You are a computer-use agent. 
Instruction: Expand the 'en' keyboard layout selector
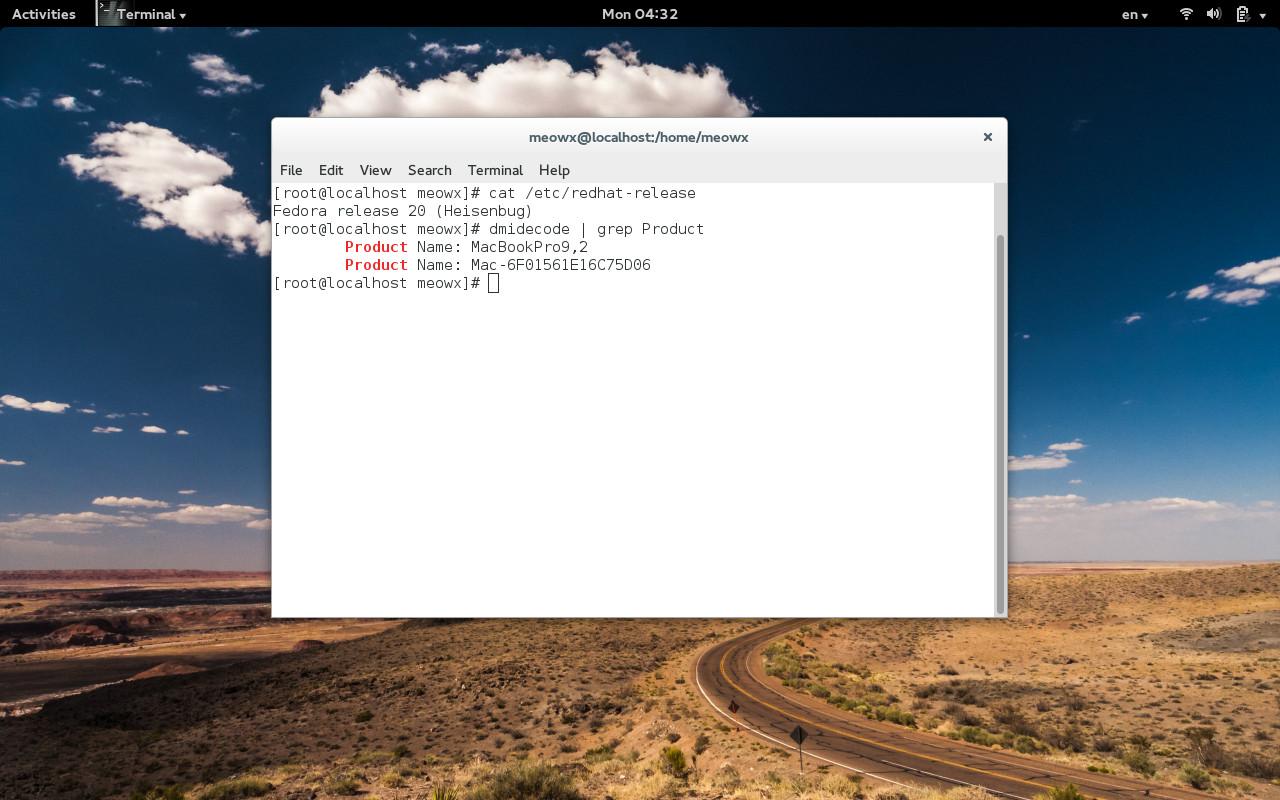(1135, 14)
